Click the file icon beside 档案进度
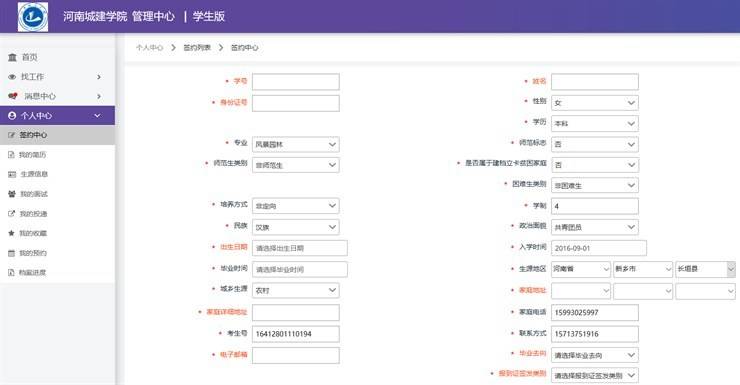 [11, 272]
